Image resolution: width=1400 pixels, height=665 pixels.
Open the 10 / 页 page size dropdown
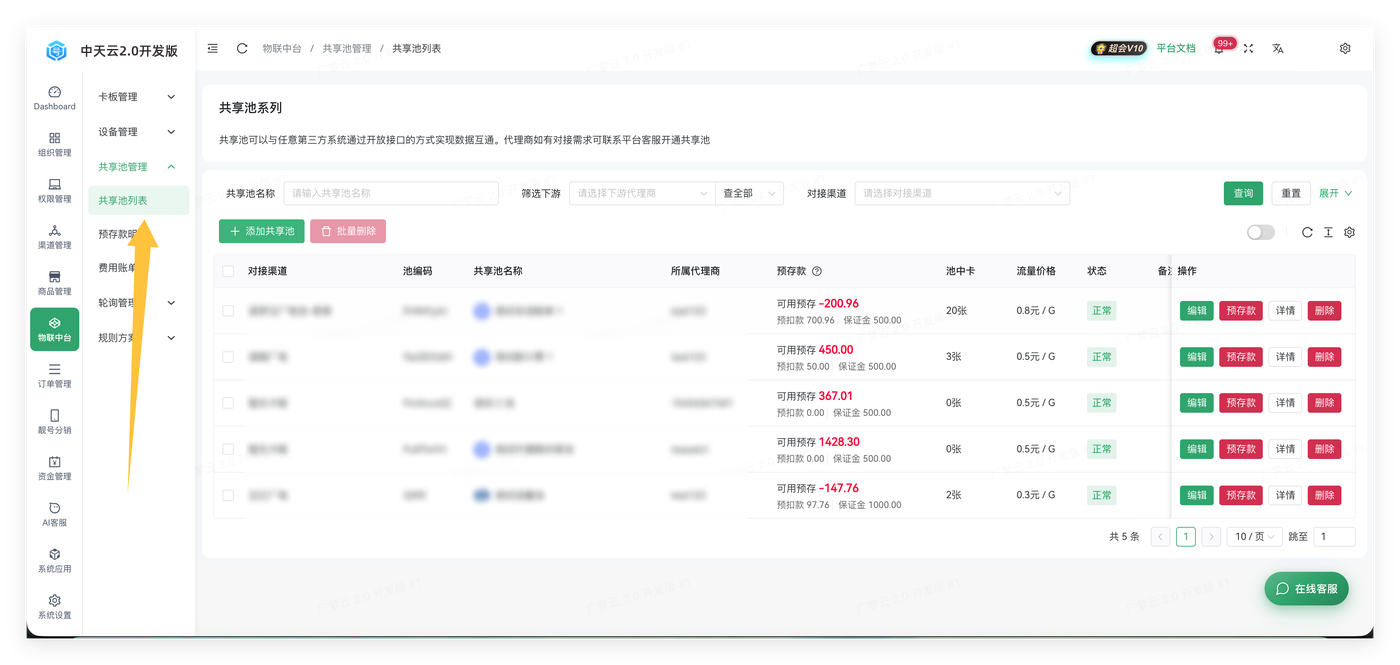[1255, 537]
